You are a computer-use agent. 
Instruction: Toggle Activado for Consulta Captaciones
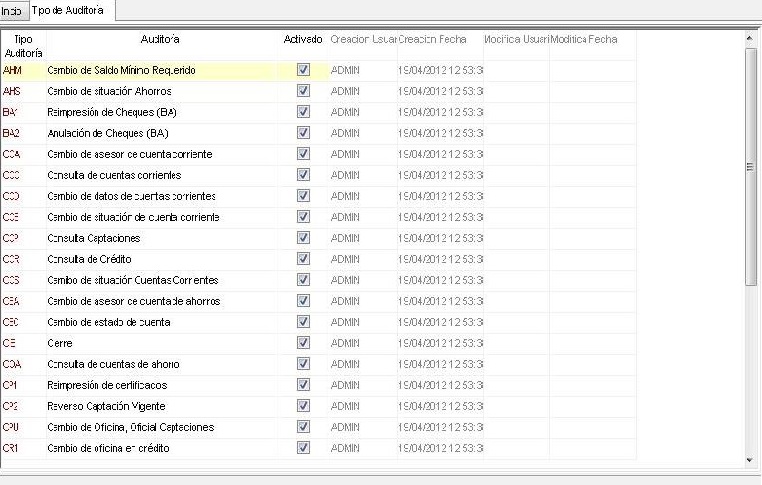click(303, 238)
